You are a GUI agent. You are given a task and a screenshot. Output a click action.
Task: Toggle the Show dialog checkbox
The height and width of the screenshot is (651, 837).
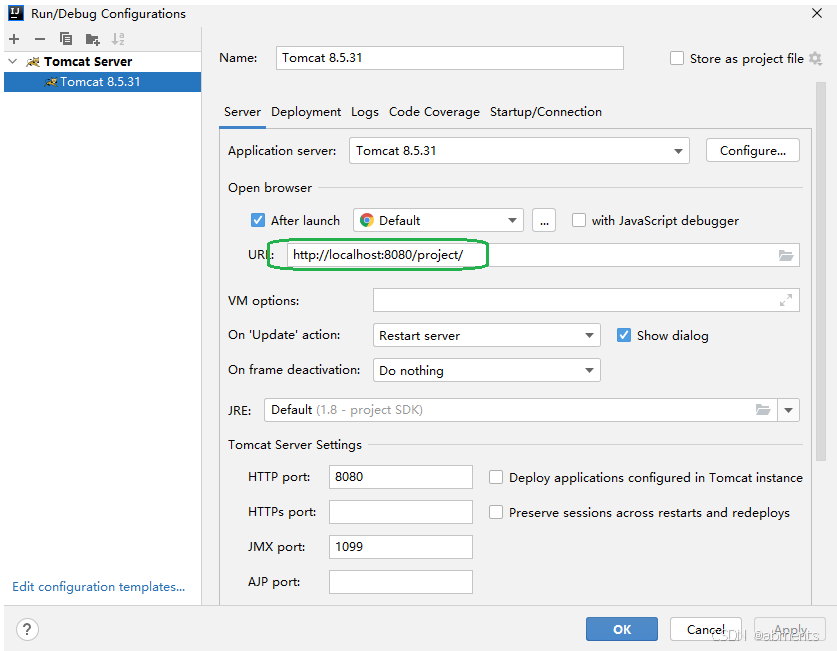point(624,335)
